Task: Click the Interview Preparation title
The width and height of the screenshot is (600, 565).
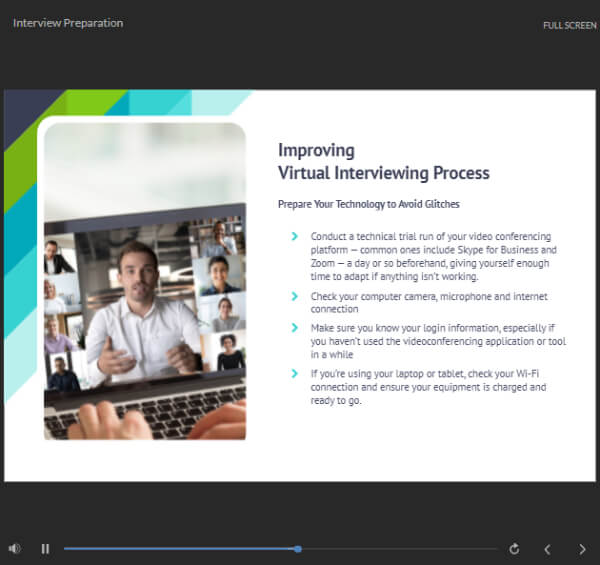Action: point(68,23)
